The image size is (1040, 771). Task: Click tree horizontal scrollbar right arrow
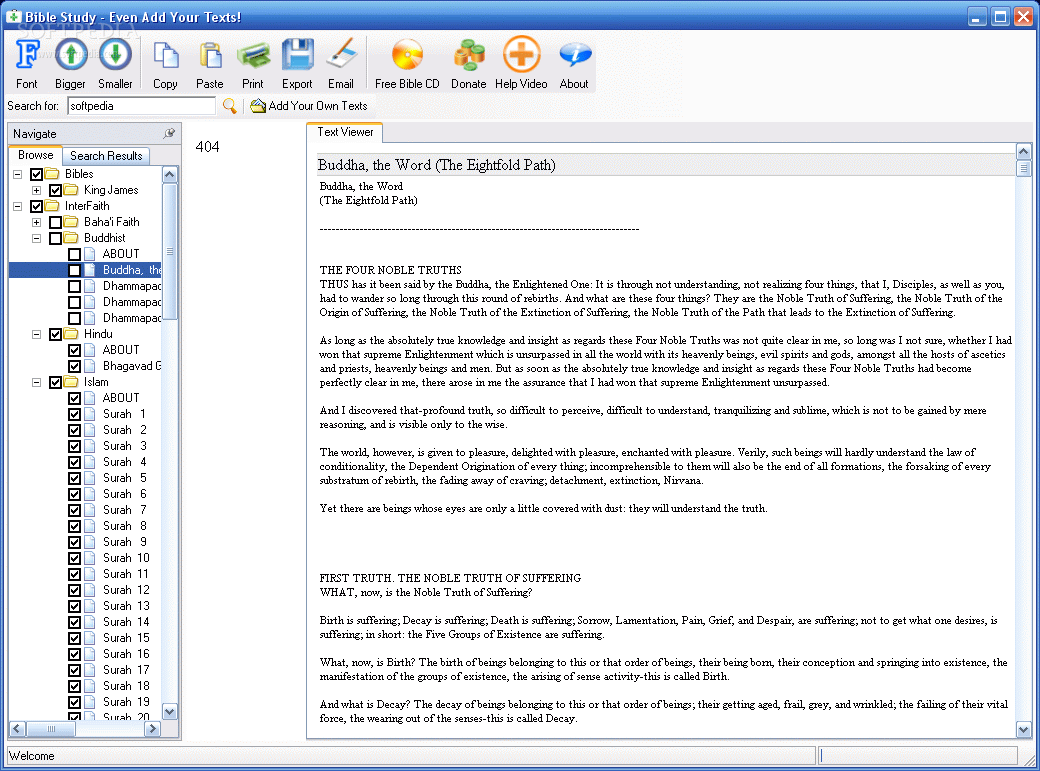pos(153,729)
